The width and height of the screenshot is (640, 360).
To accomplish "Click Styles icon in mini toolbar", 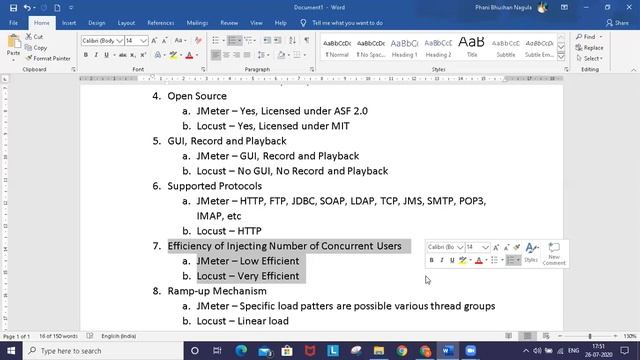I will (531, 252).
